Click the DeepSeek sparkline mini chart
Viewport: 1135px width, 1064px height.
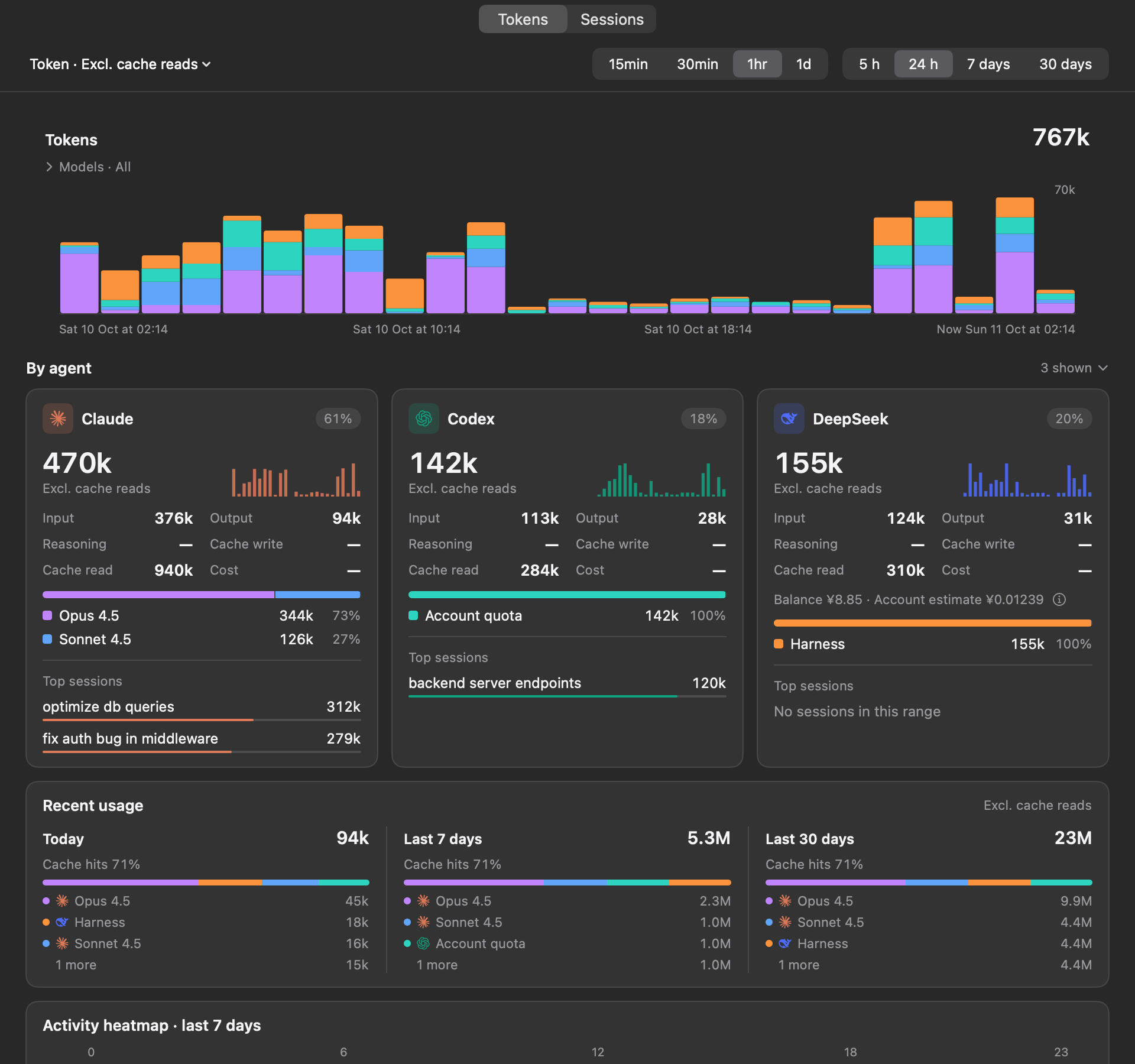tap(1027, 479)
